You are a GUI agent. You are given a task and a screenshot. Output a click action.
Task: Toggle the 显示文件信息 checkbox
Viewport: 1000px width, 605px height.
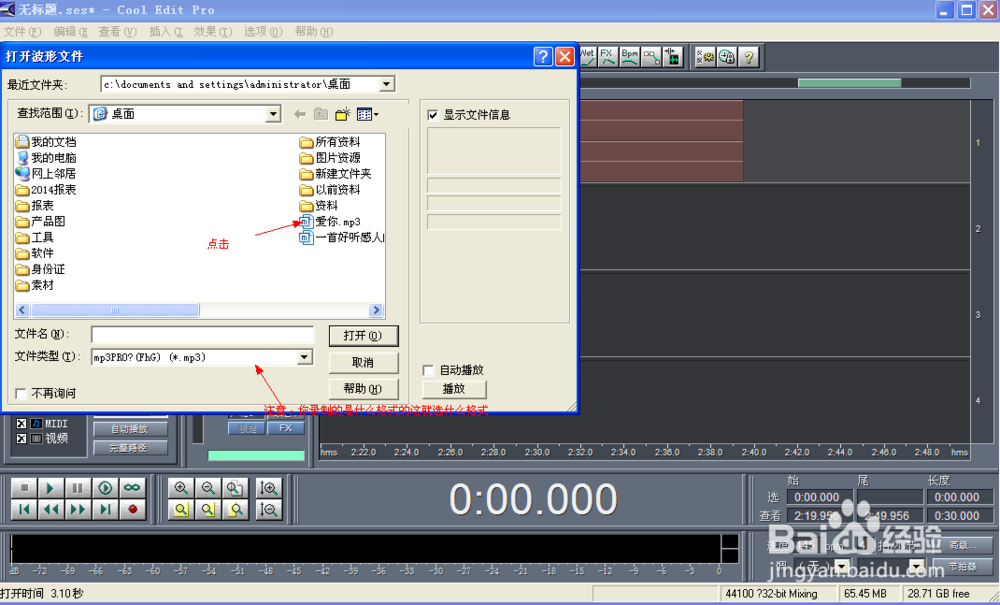431,113
